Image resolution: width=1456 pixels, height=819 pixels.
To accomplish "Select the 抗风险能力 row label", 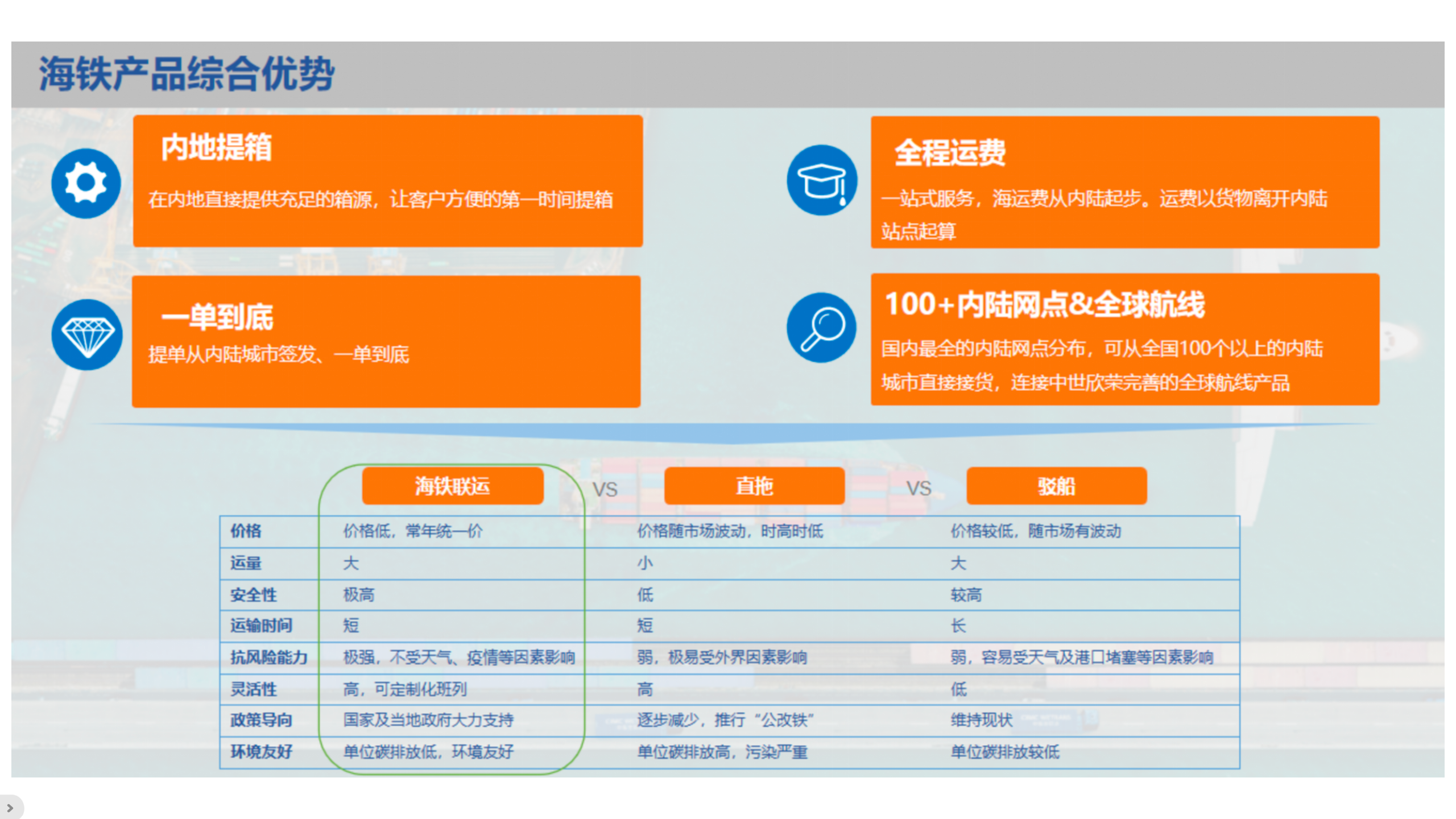I will coord(268,657).
